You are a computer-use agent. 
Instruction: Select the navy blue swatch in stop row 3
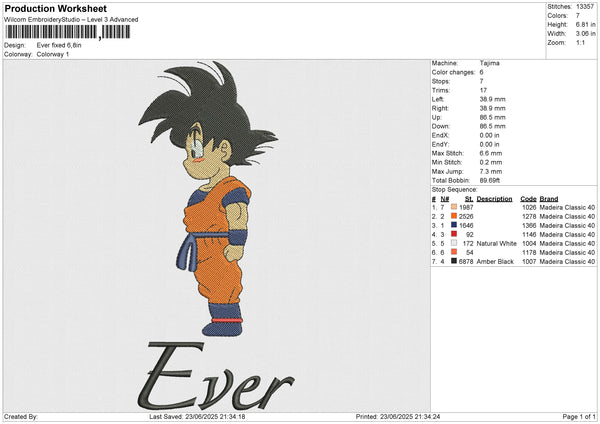tap(454, 225)
